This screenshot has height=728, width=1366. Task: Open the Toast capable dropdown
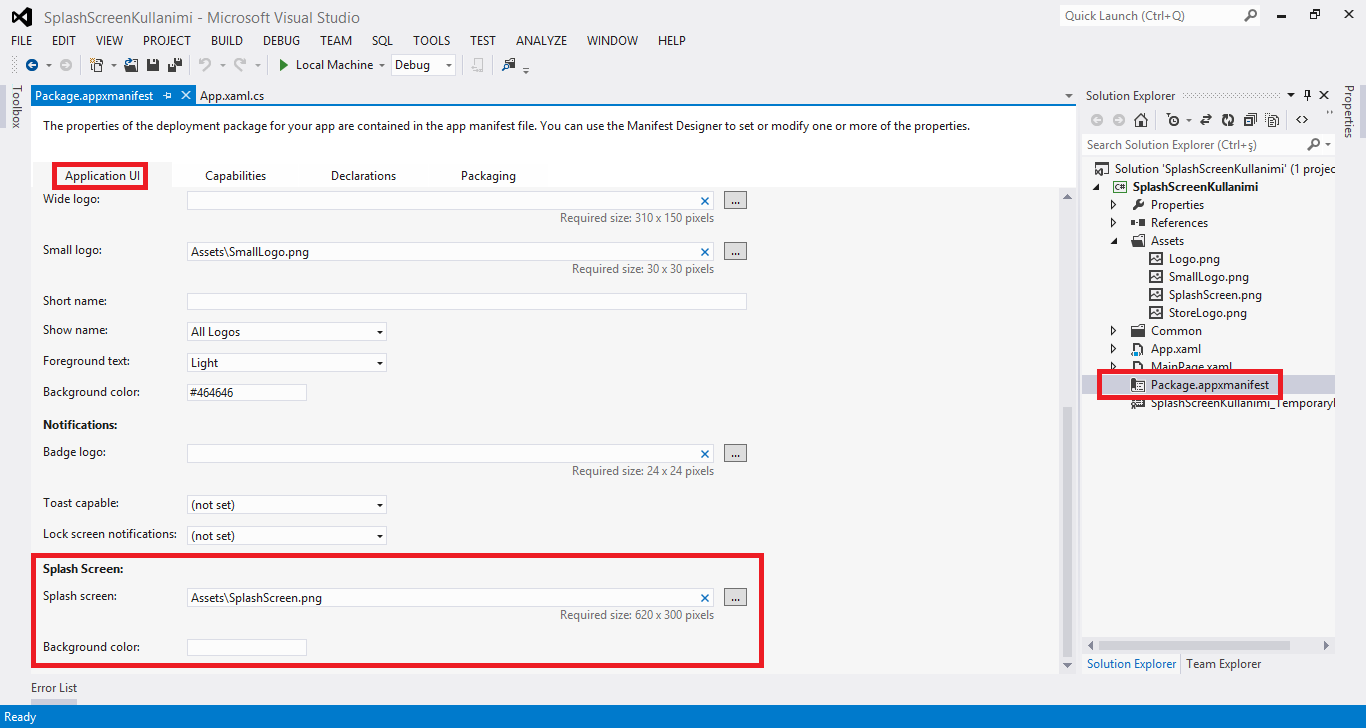287,505
